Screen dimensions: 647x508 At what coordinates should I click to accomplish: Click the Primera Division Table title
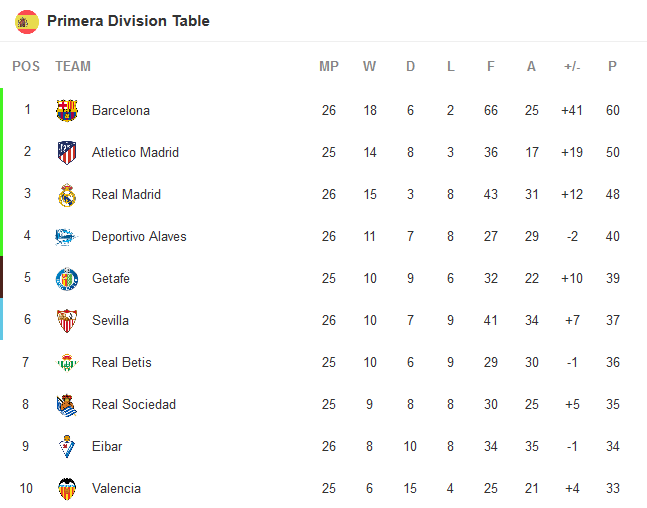tap(128, 21)
